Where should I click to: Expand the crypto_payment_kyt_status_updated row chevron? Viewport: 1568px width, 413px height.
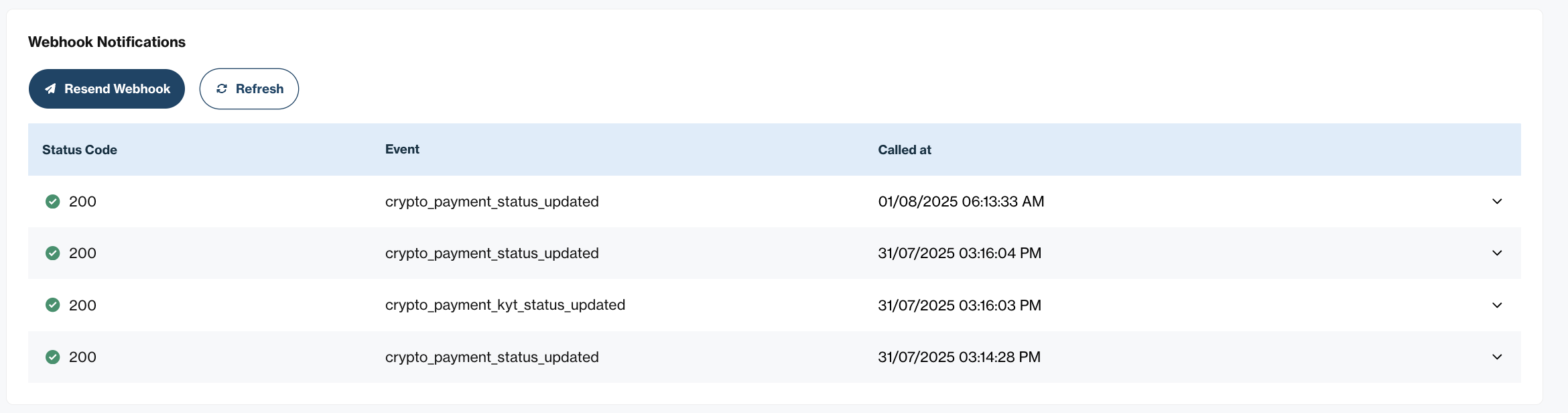pyautogui.click(x=1497, y=305)
